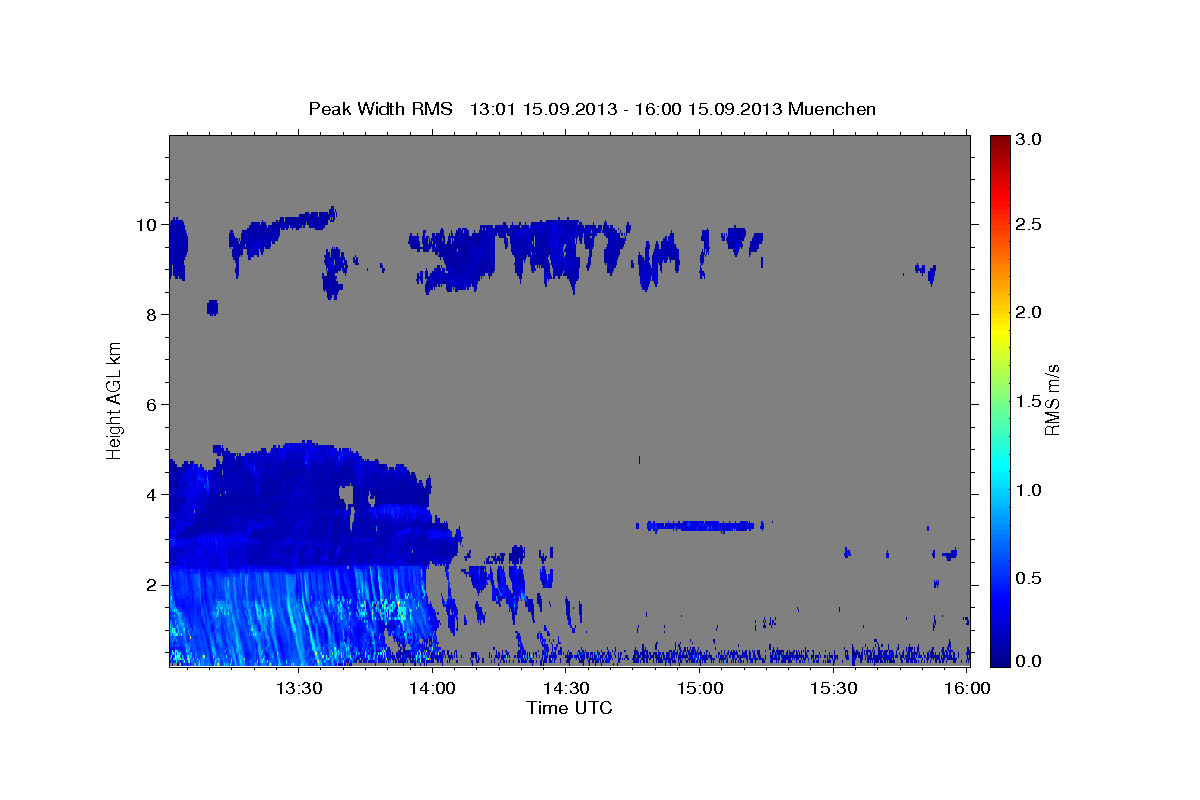This screenshot has width=1200, height=800.
Task: Click the "RMS m/s" colorbar label
Action: coord(1052,401)
